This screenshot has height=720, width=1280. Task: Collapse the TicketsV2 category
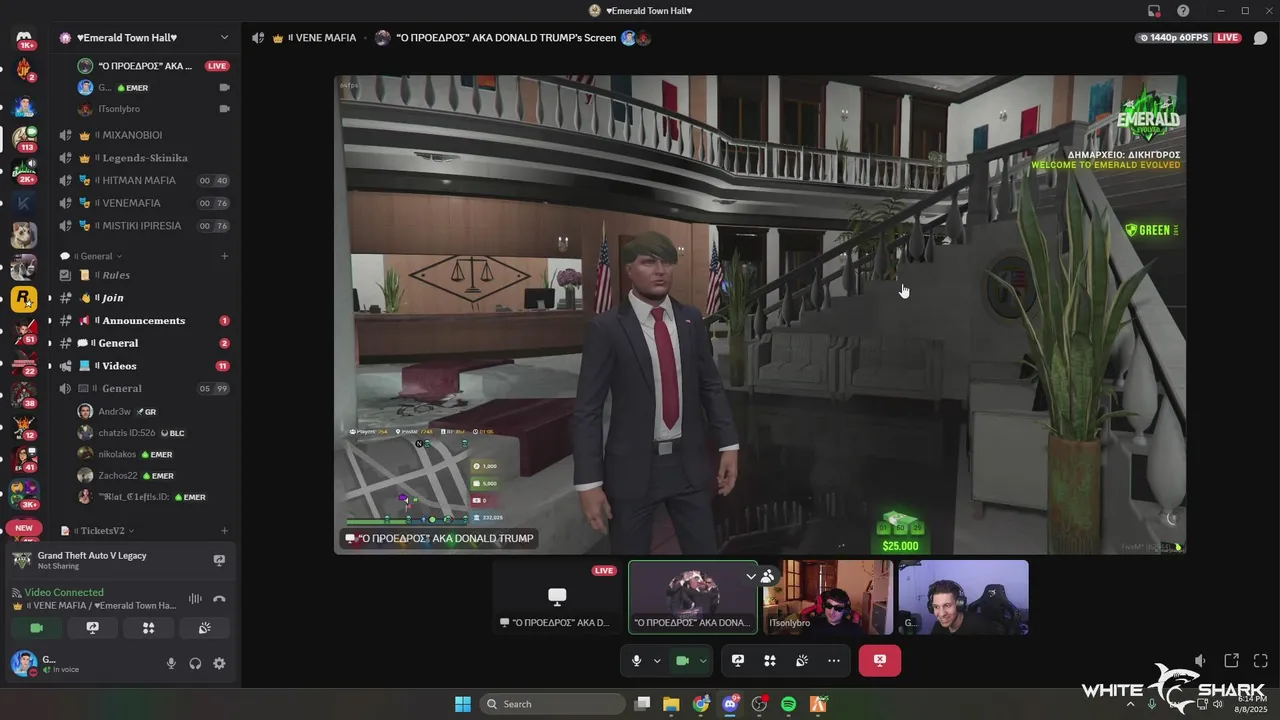pyautogui.click(x=104, y=531)
